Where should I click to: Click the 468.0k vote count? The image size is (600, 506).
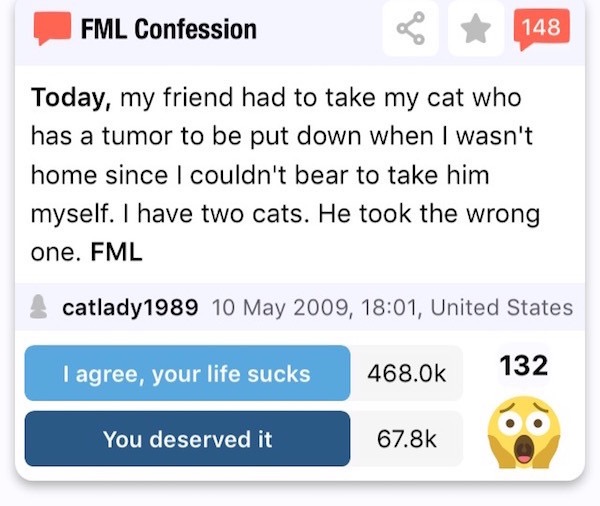[406, 373]
